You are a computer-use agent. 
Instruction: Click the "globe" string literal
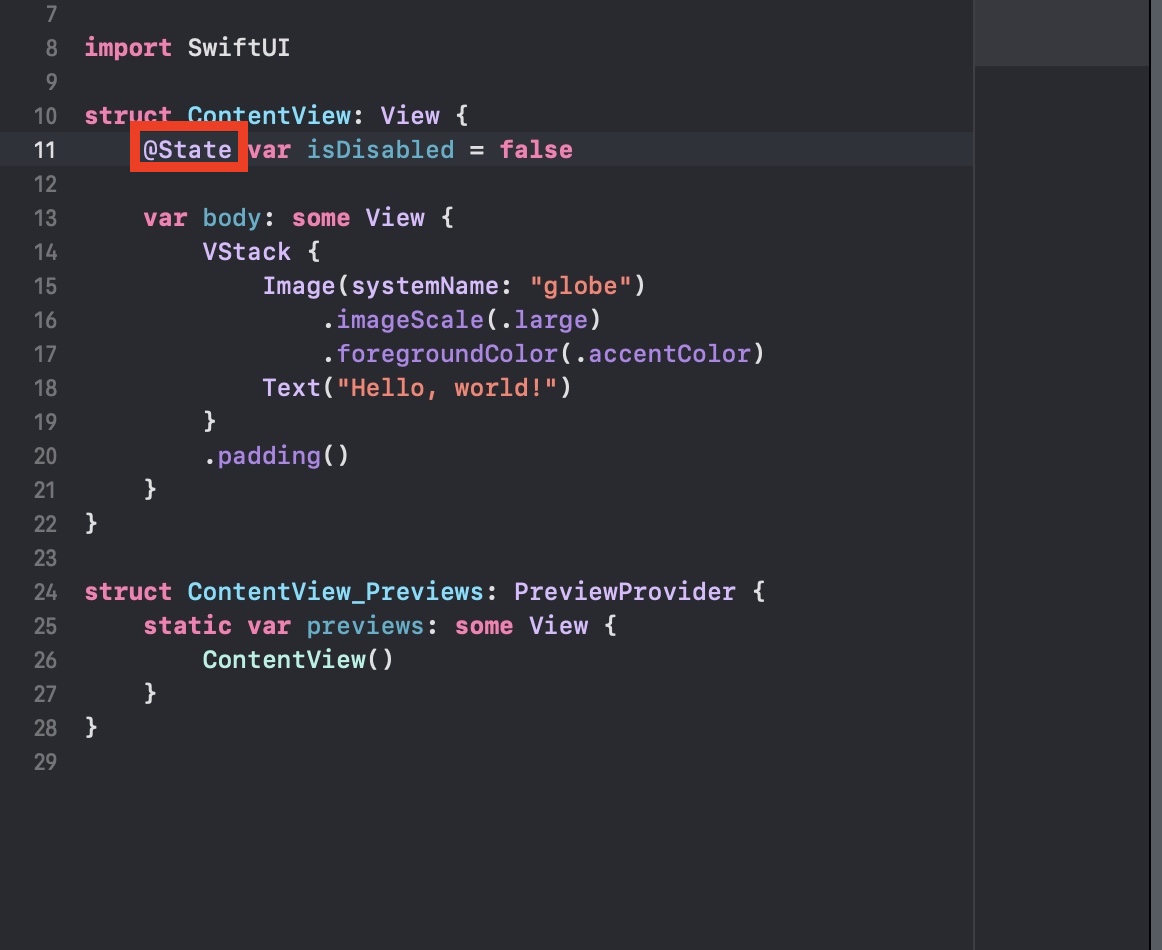click(x=580, y=286)
